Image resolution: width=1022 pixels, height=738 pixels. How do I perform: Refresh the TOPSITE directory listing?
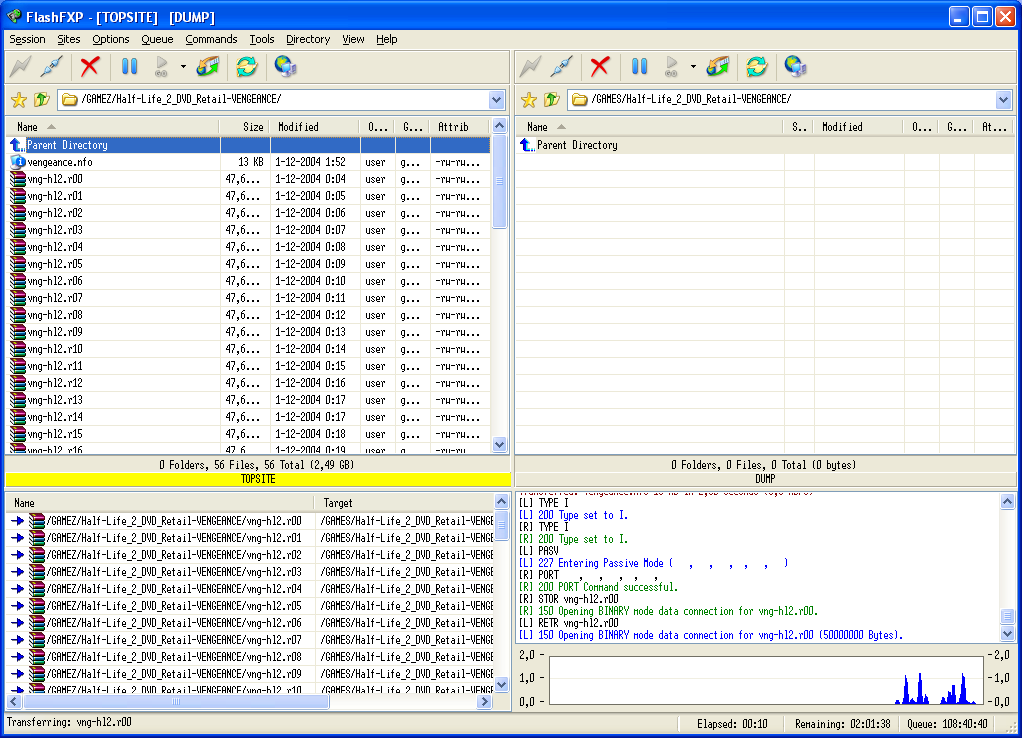tap(246, 66)
